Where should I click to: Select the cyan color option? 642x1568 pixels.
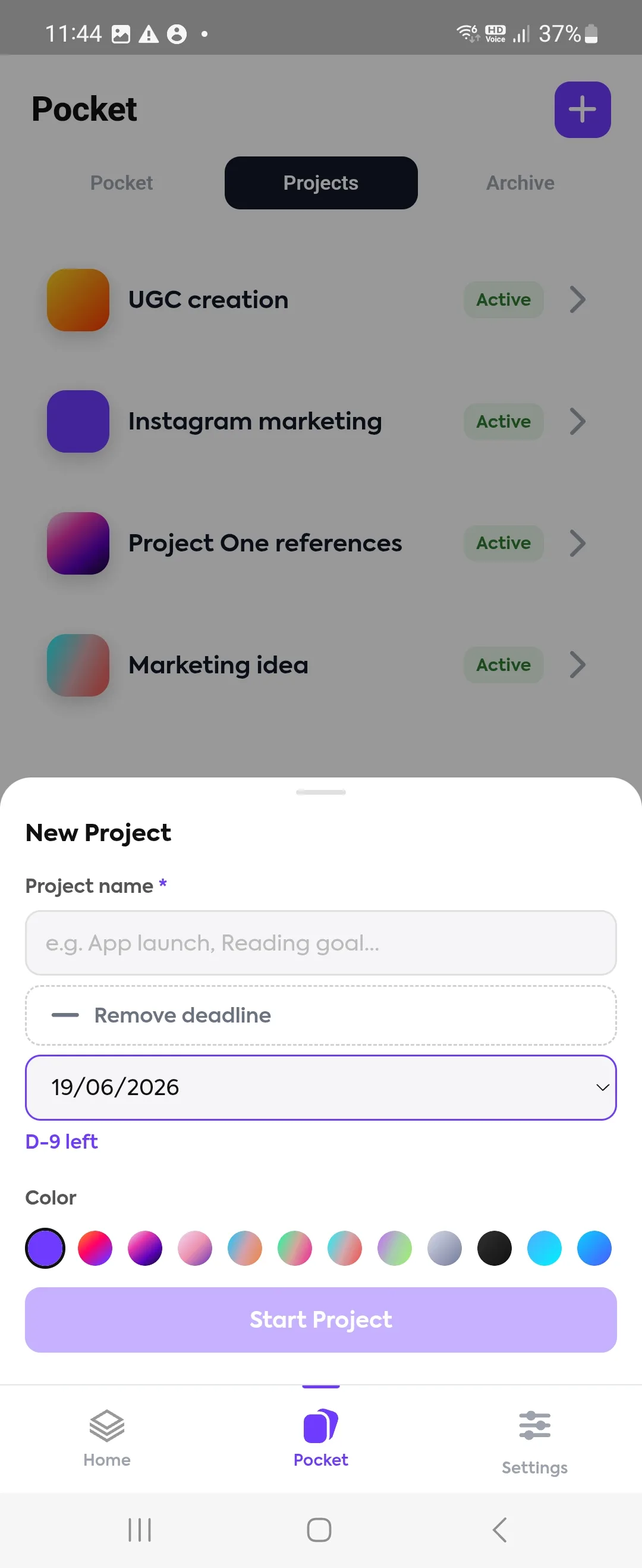coord(544,1248)
